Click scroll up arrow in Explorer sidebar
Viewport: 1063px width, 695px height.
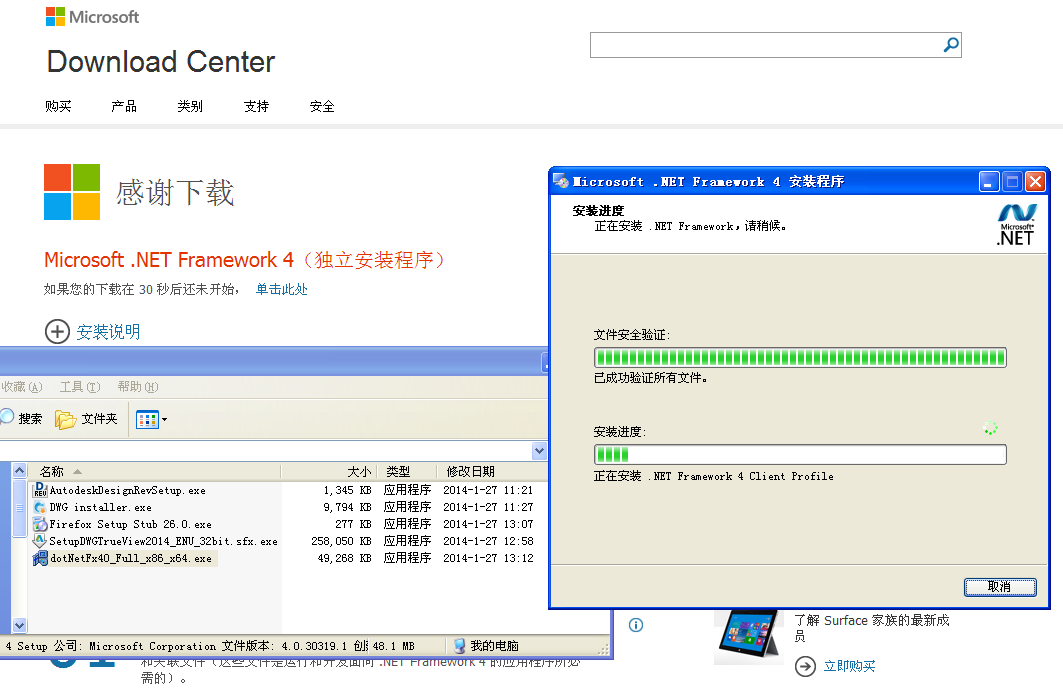click(x=19, y=471)
